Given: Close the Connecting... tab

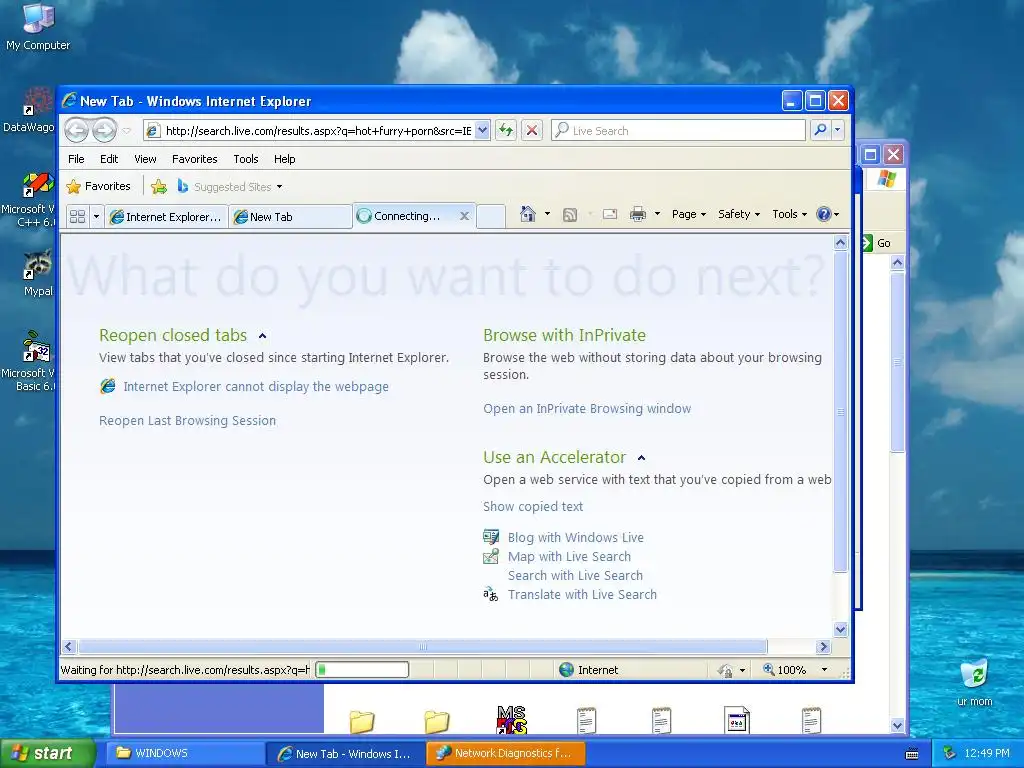Looking at the screenshot, I should coord(464,216).
